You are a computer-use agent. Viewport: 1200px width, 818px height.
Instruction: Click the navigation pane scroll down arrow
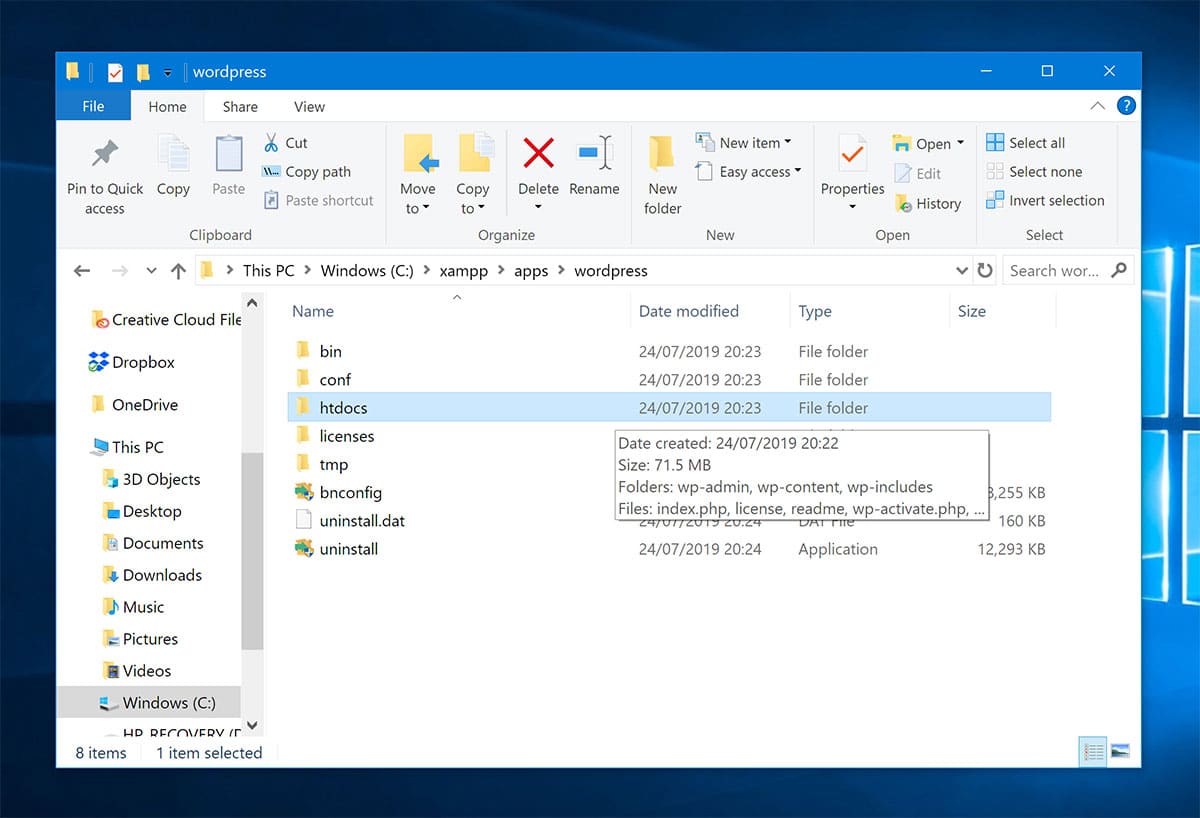coord(252,725)
